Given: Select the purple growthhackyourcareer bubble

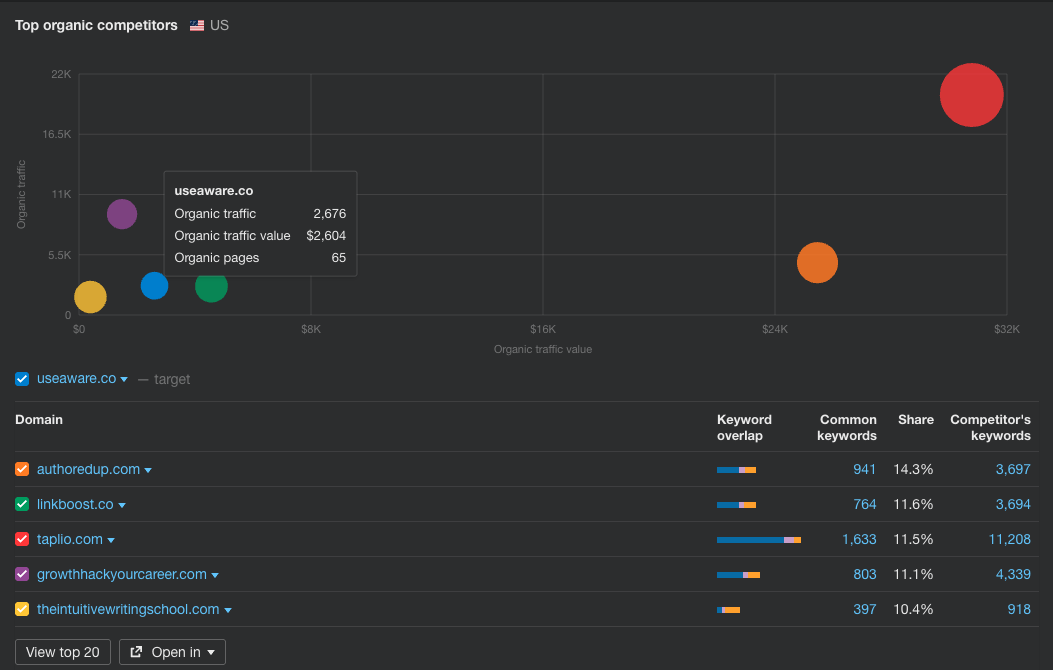Looking at the screenshot, I should coord(122,214).
